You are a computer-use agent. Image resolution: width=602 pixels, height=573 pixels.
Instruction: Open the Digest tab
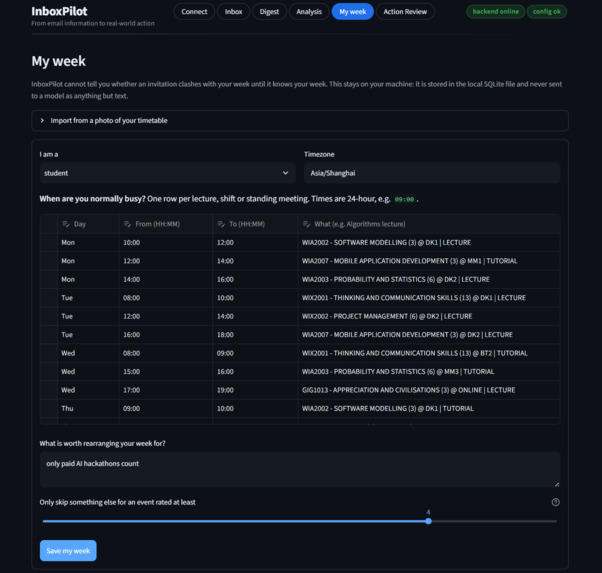coord(269,12)
